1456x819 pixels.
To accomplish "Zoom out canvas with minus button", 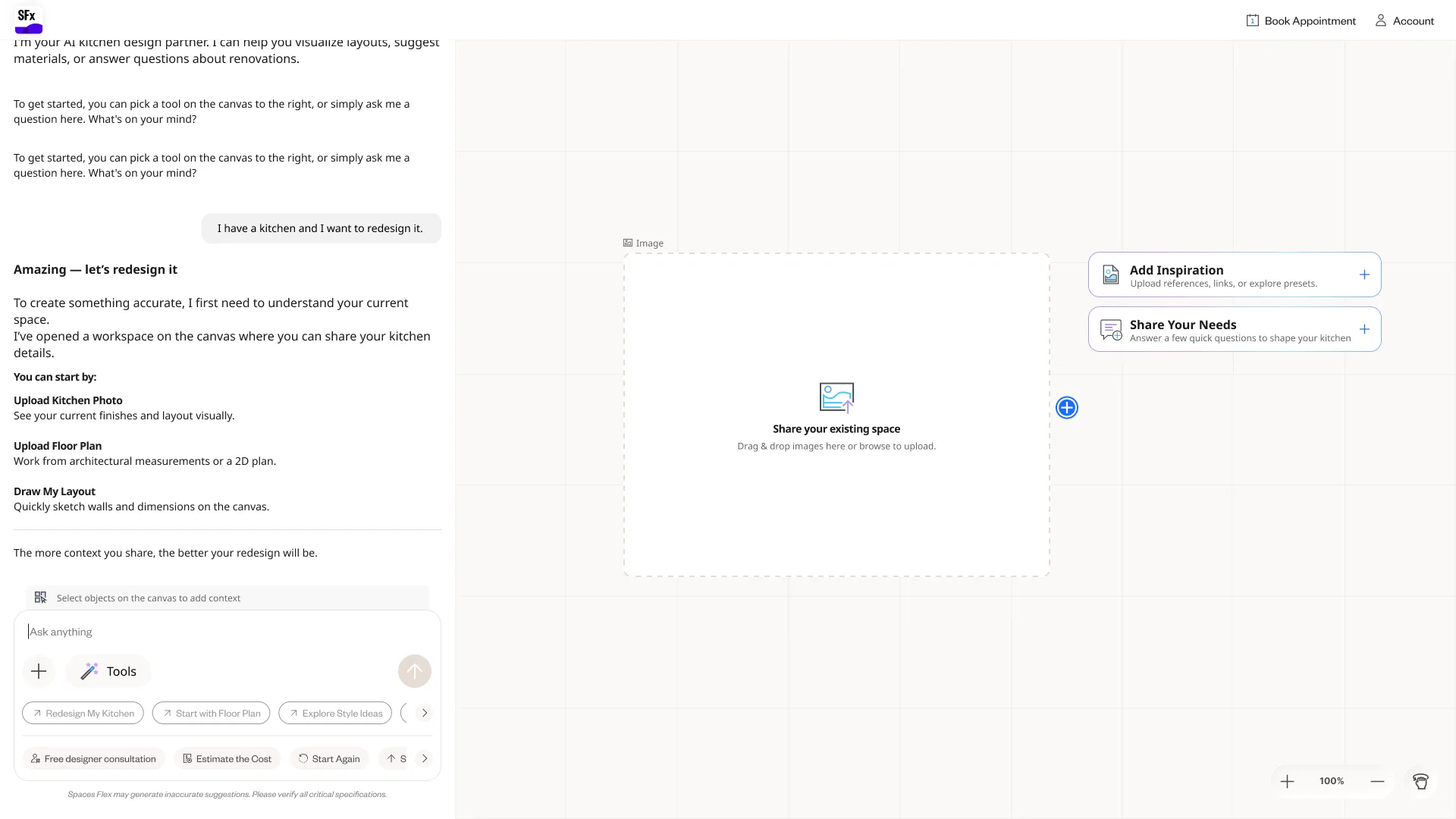I will (1377, 781).
